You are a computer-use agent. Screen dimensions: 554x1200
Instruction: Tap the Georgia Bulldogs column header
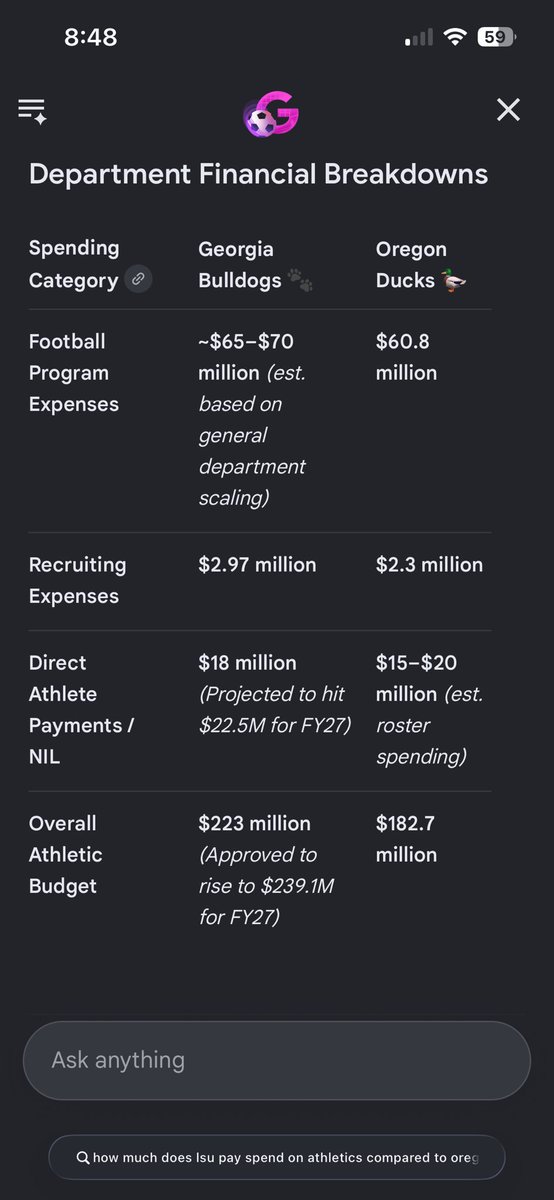pyautogui.click(x=240, y=265)
